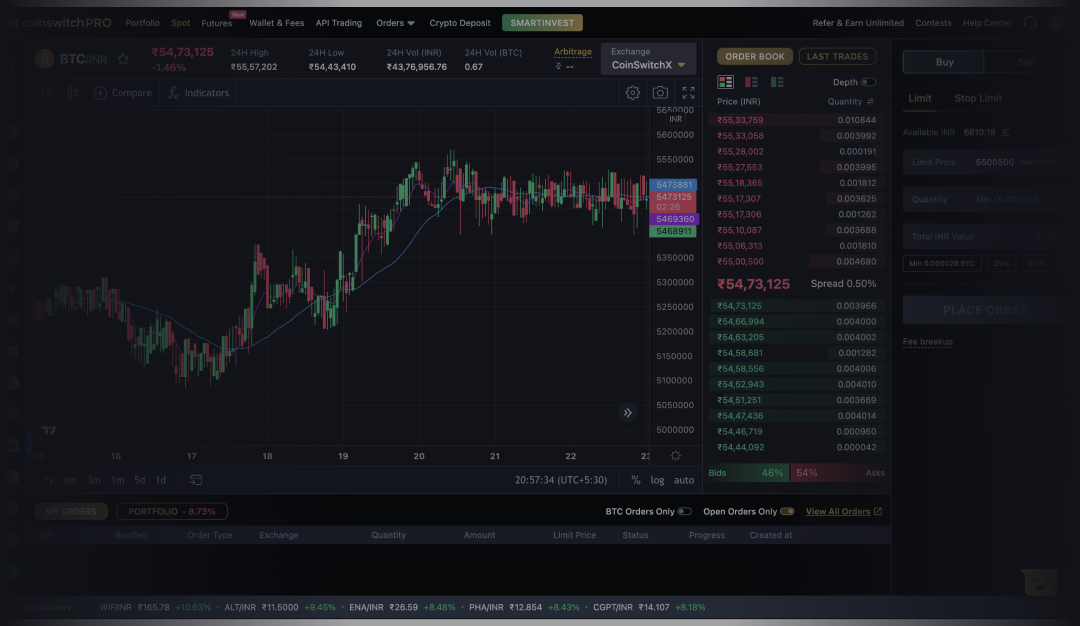Expand the collapsed order book side arrow

click(628, 412)
